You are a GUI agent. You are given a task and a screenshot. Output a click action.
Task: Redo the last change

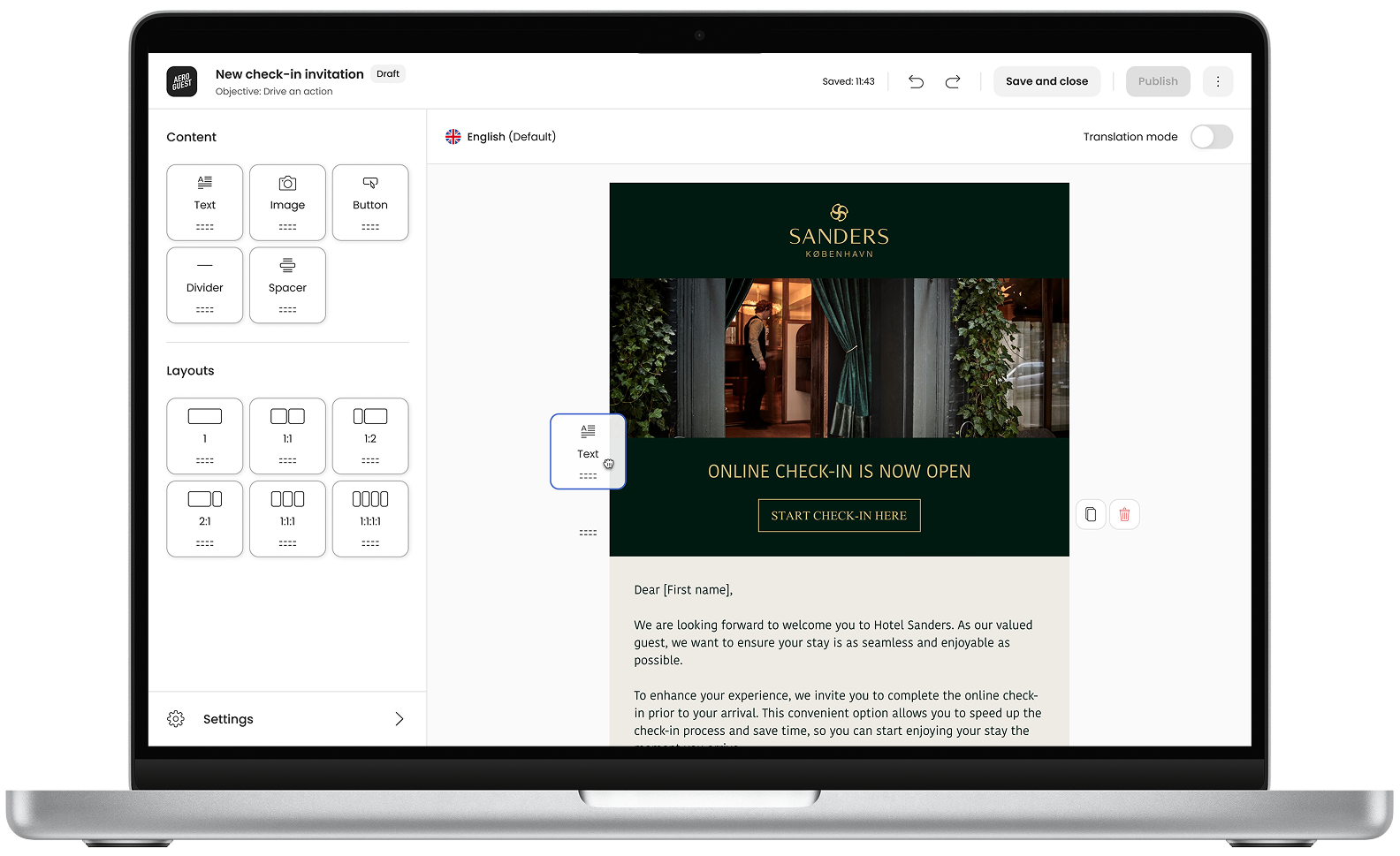click(x=953, y=81)
